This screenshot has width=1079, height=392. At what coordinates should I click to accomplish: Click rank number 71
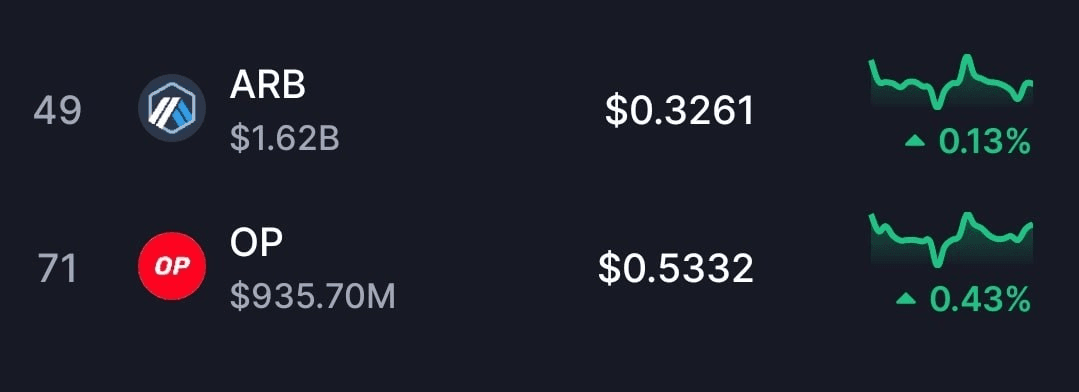click(x=57, y=268)
